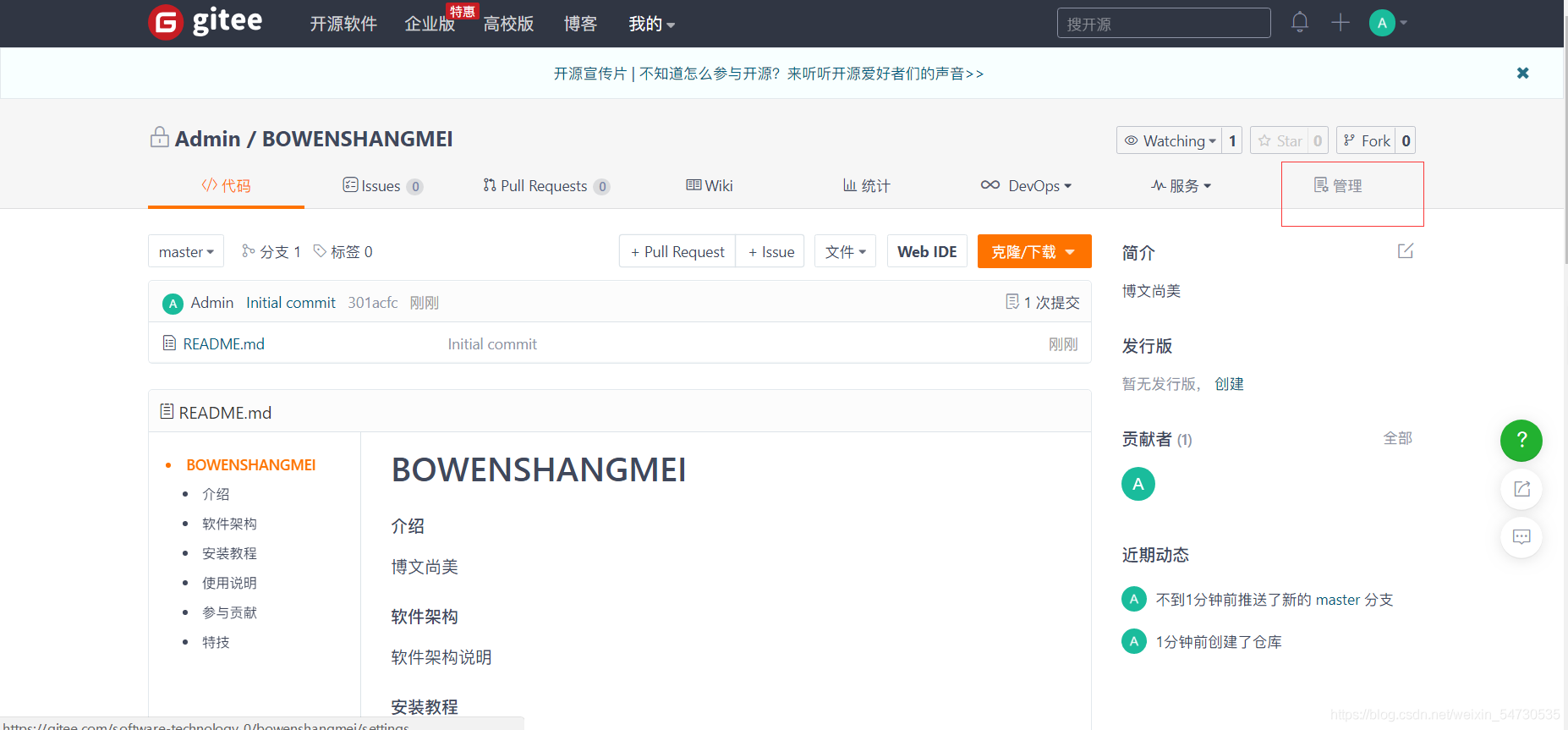Open contributor avatar A under 贡献者
This screenshot has width=1568, height=730.
click(x=1138, y=484)
